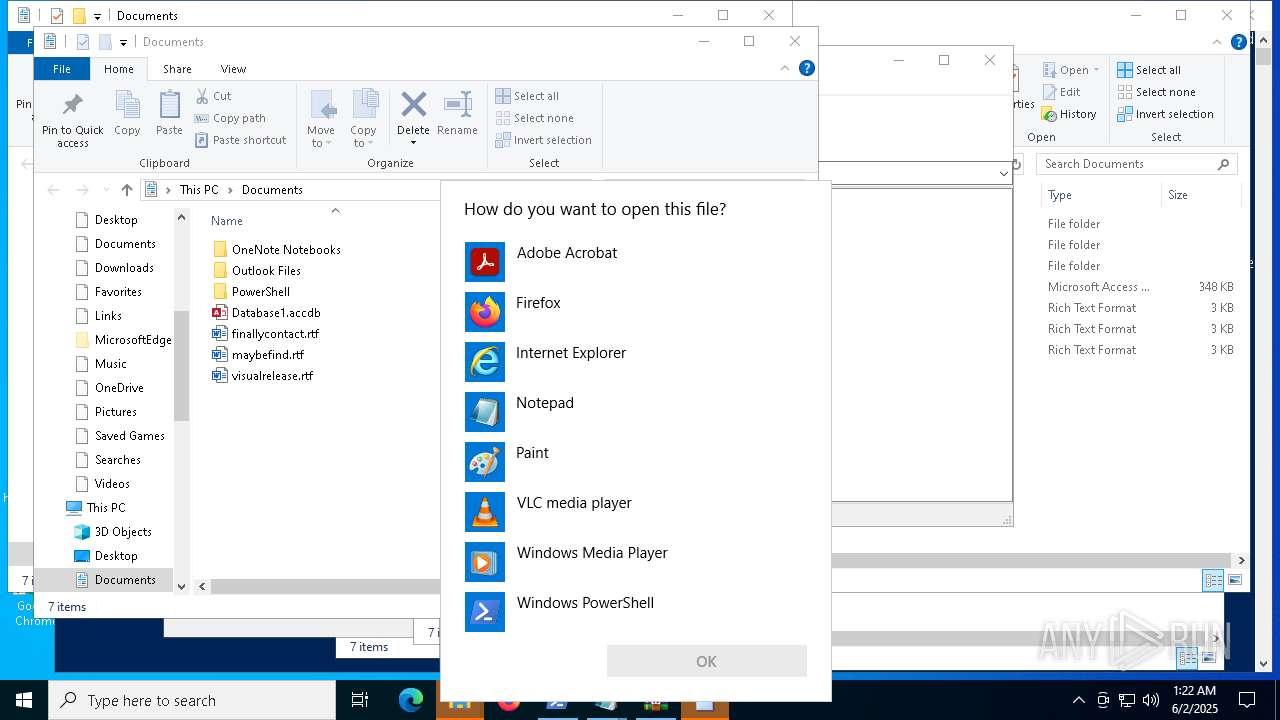Click Invert selection in front window ribbon
Screen dimensions: 1280x720
click(544, 140)
